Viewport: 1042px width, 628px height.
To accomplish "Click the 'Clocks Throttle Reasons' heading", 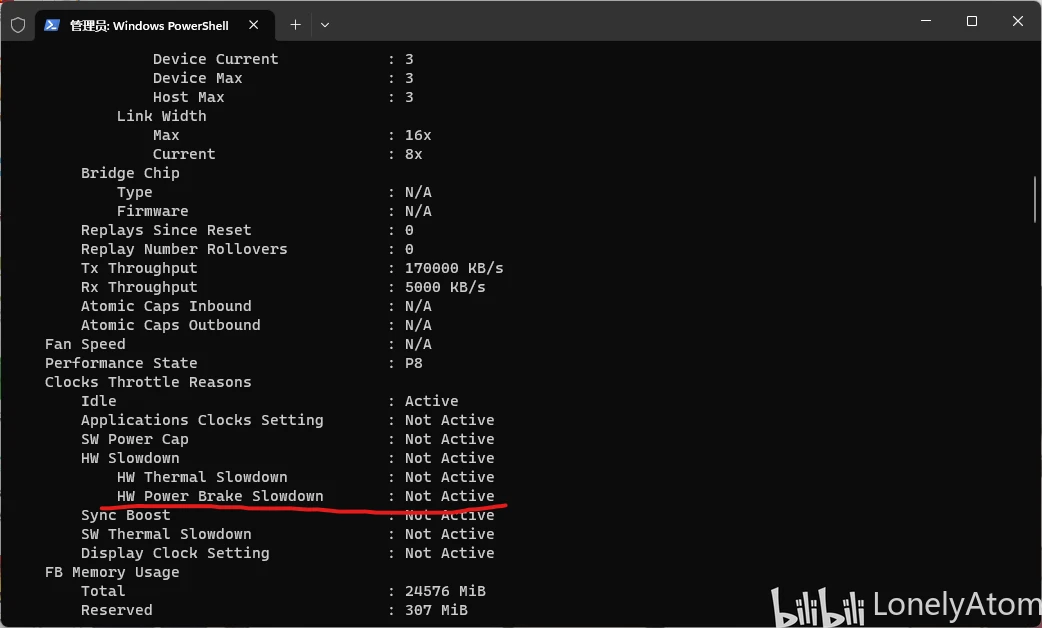I will [x=148, y=383].
